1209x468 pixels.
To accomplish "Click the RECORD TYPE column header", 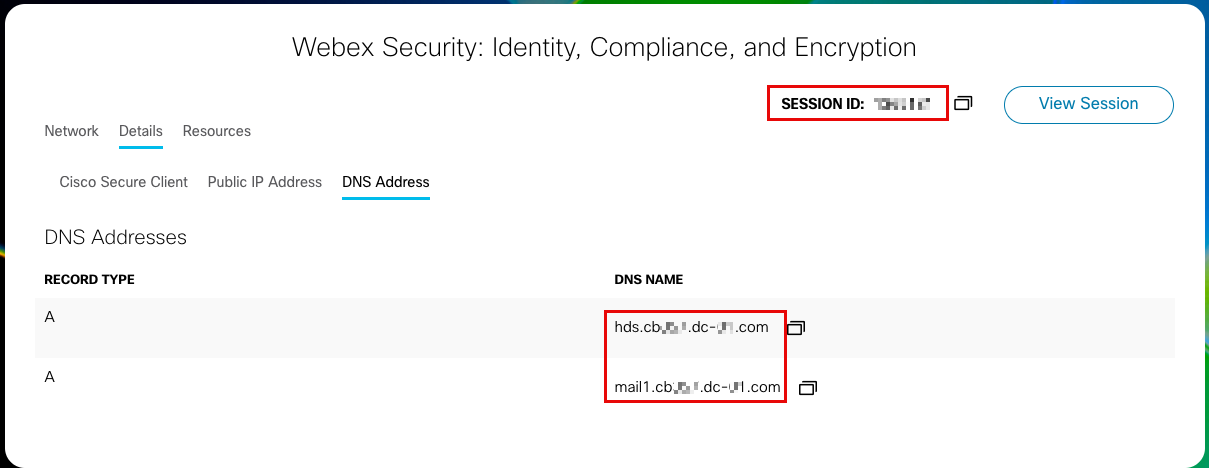I will pyautogui.click(x=89, y=280).
